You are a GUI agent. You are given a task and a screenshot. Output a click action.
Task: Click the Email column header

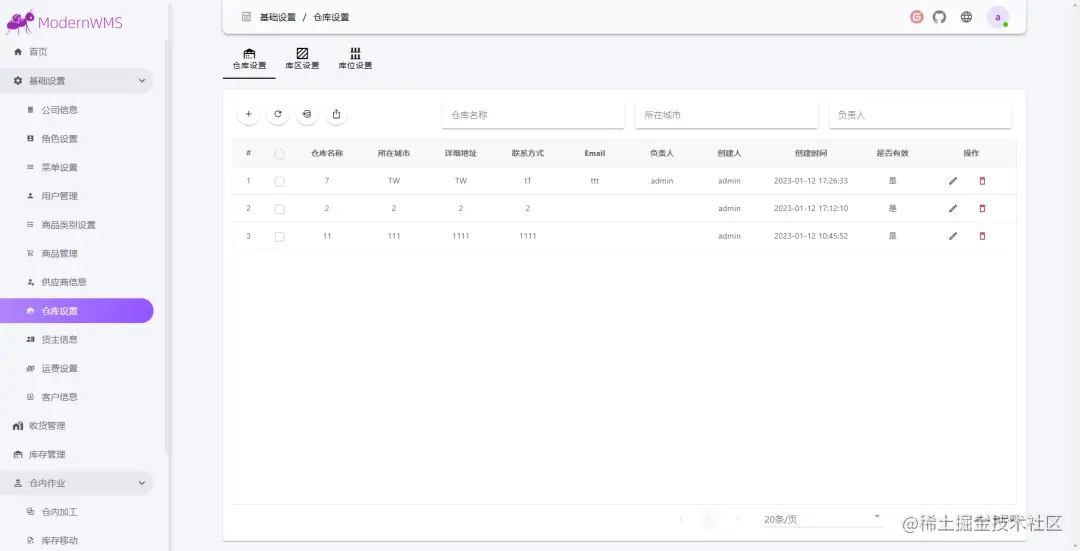click(x=594, y=153)
